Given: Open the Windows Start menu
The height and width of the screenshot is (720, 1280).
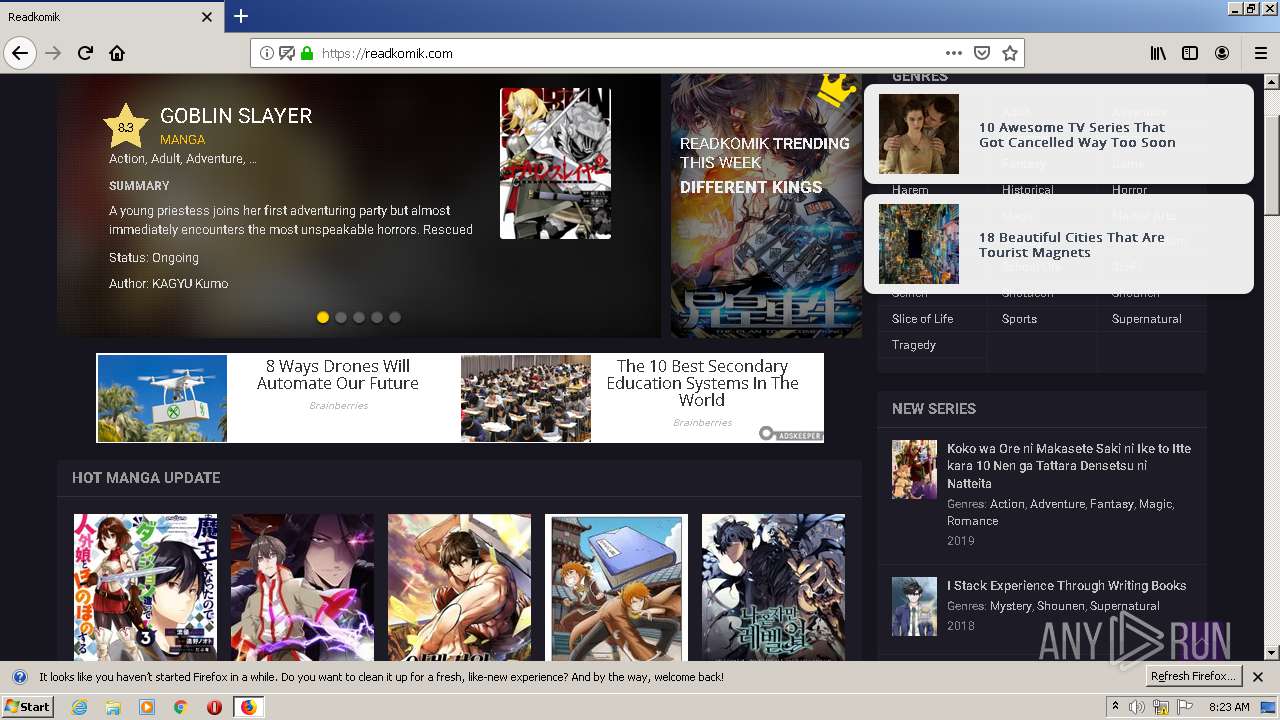Looking at the screenshot, I should 28,707.
